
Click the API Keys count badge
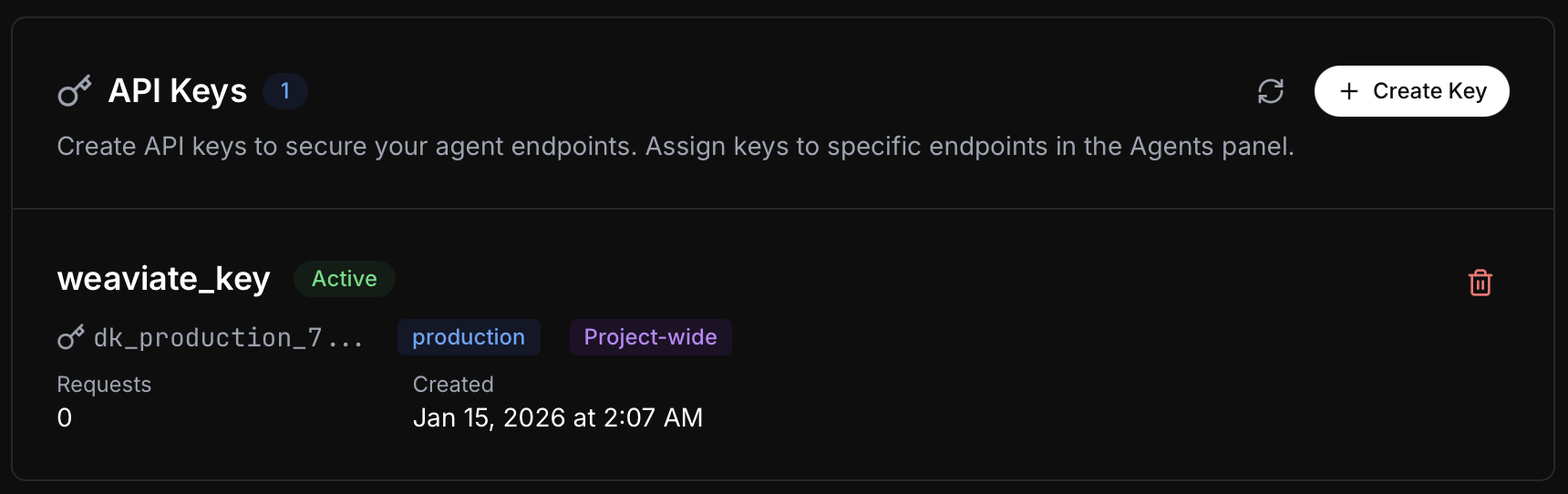click(x=285, y=91)
